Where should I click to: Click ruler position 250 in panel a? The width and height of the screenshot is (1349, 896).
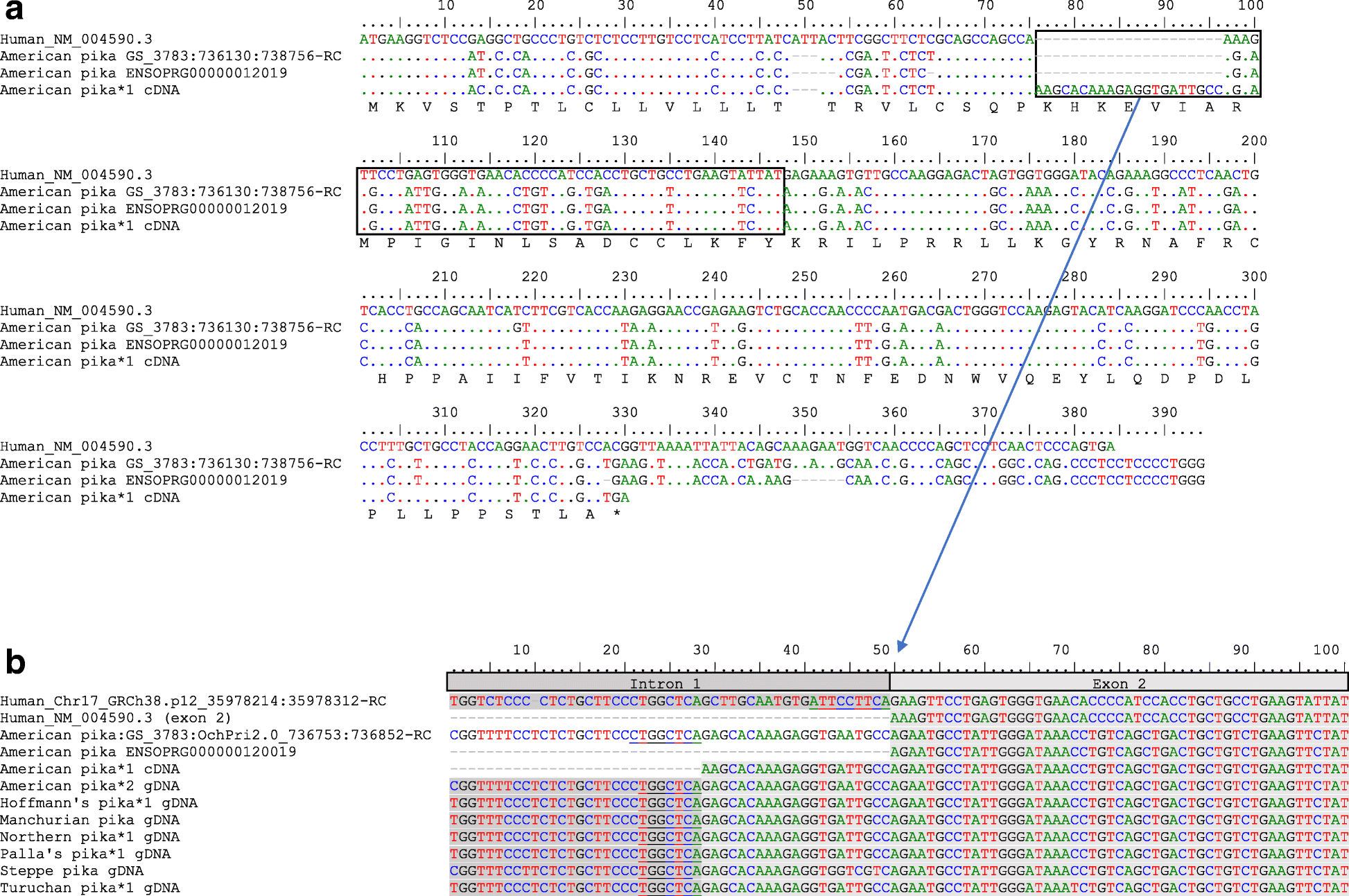tap(805, 277)
